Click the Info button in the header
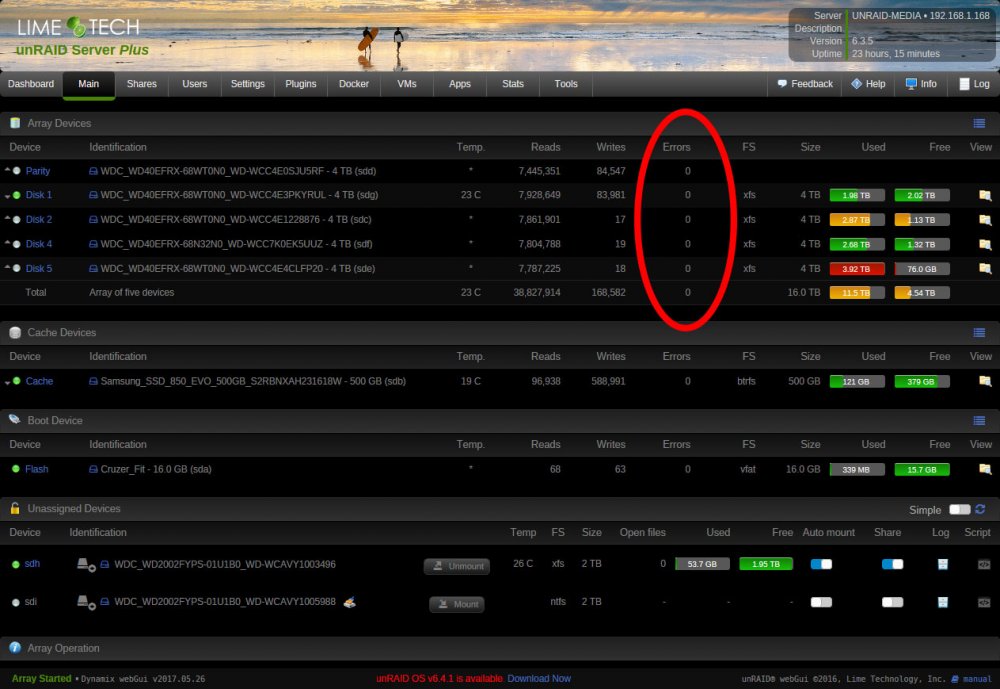Image resolution: width=1000 pixels, height=689 pixels. 921,84
